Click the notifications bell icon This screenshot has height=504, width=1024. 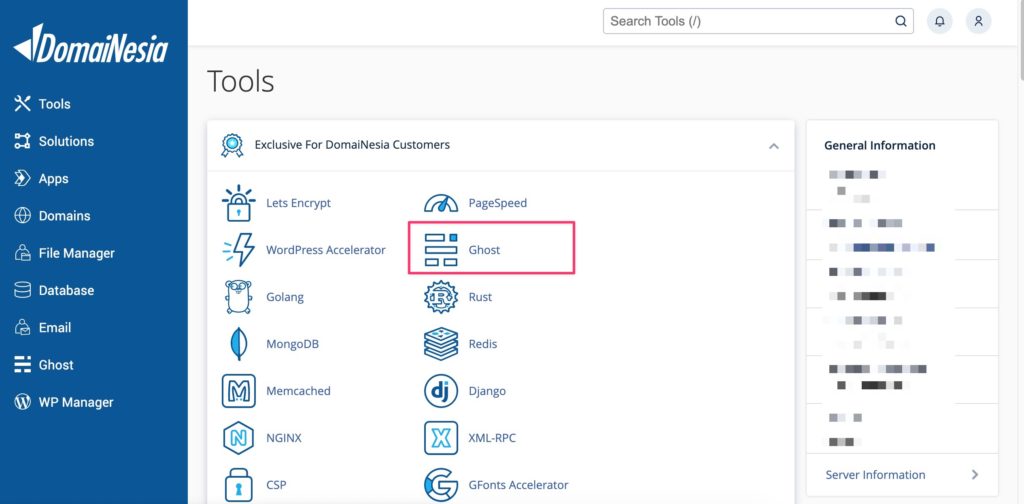[x=940, y=21]
